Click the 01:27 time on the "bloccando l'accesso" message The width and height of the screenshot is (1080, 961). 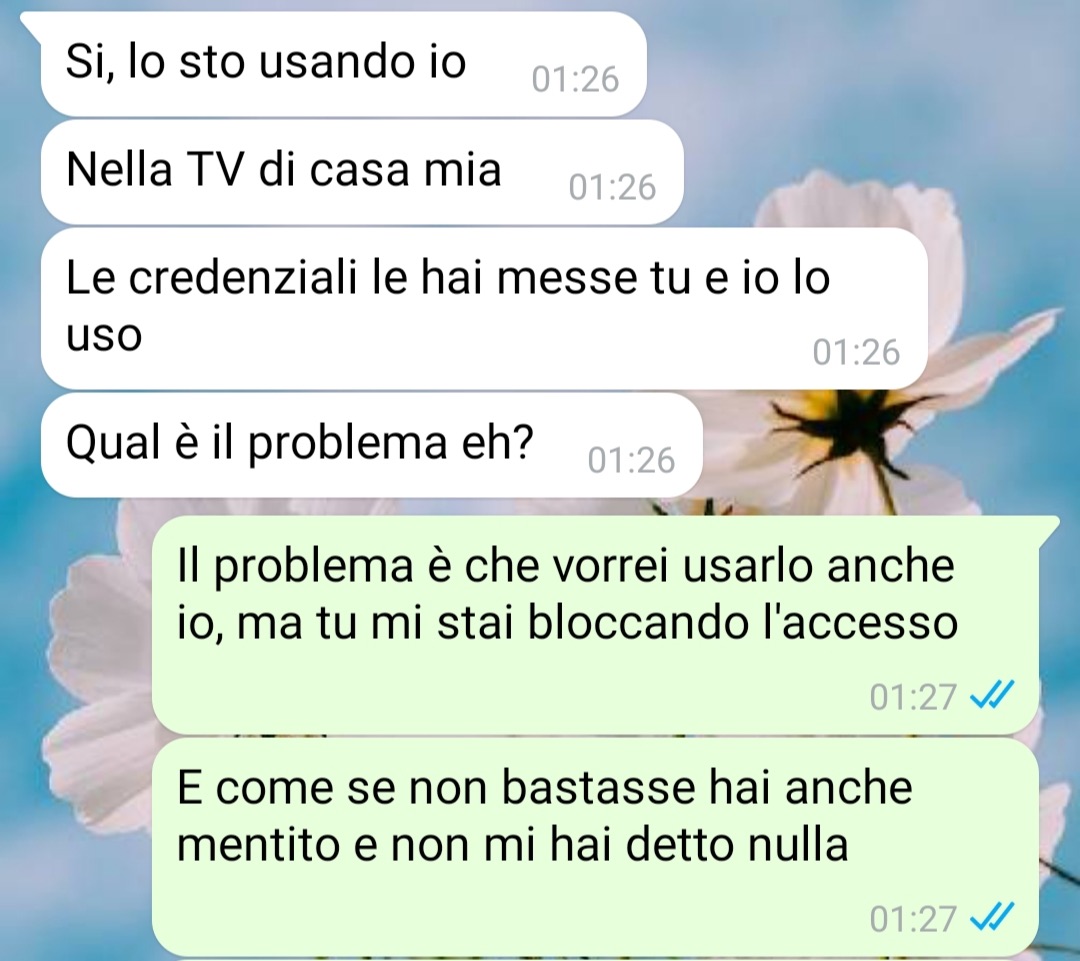(913, 696)
